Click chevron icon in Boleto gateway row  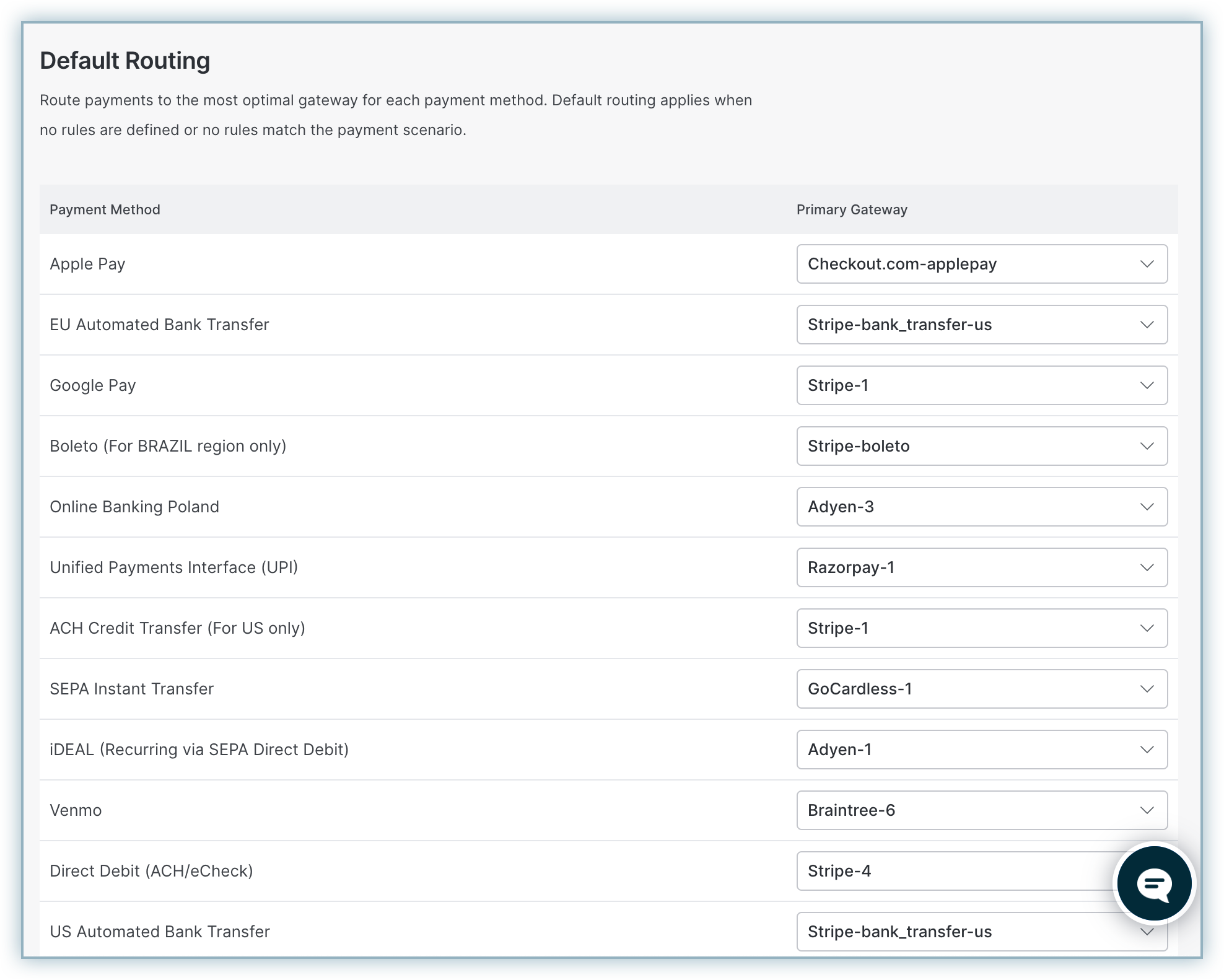coord(1147,446)
